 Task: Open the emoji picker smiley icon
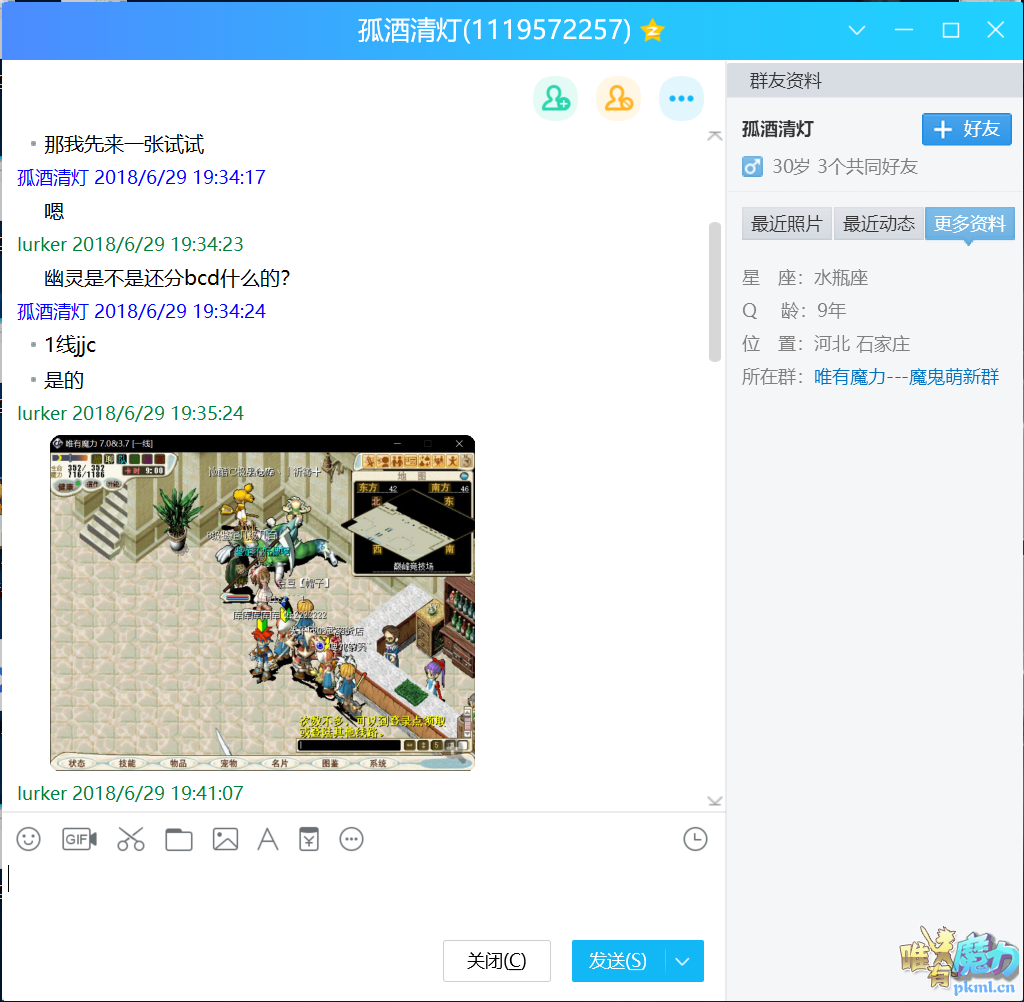coord(28,839)
